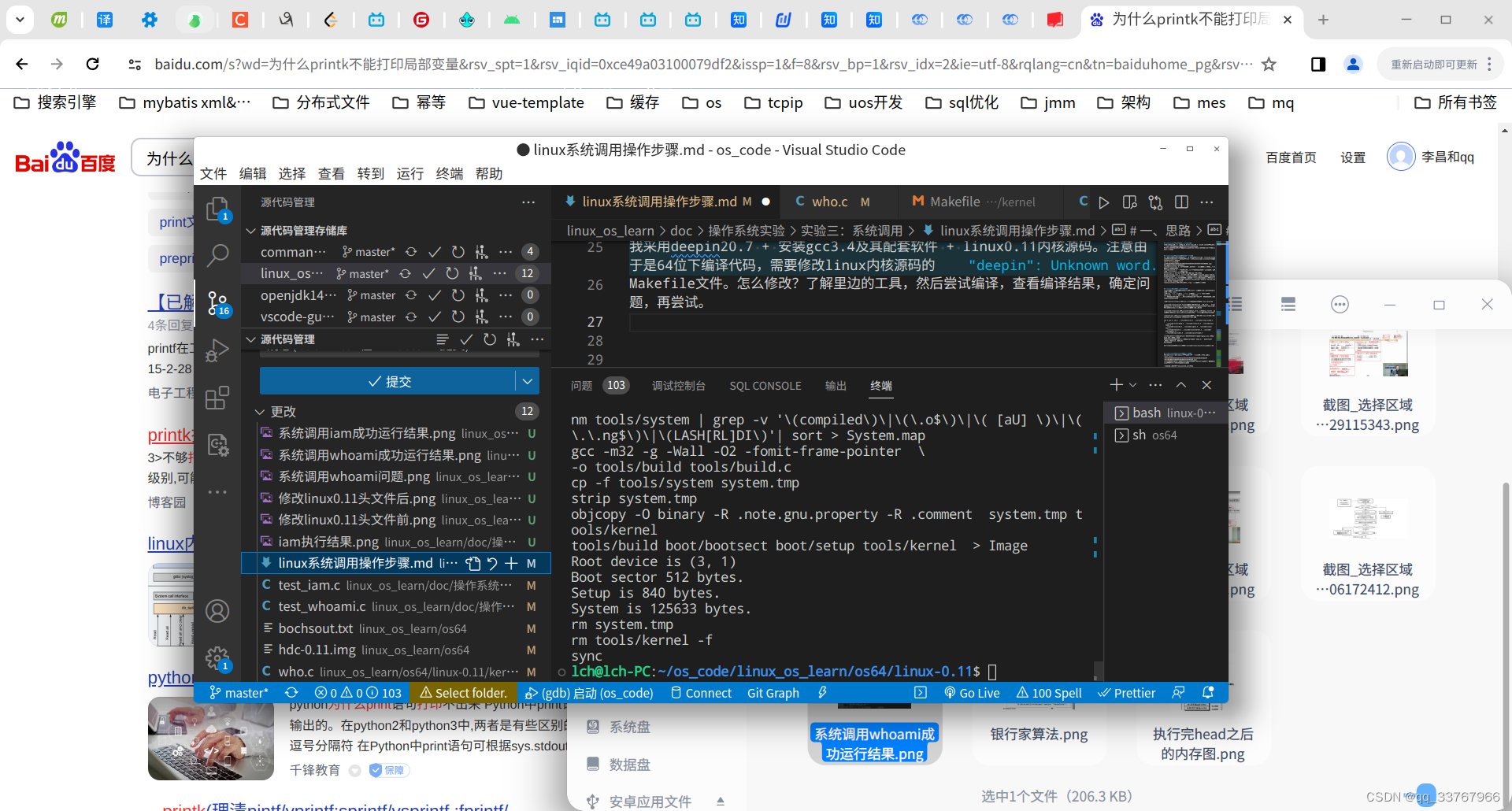Open graph icon for vscode-gu repository row

(x=481, y=317)
